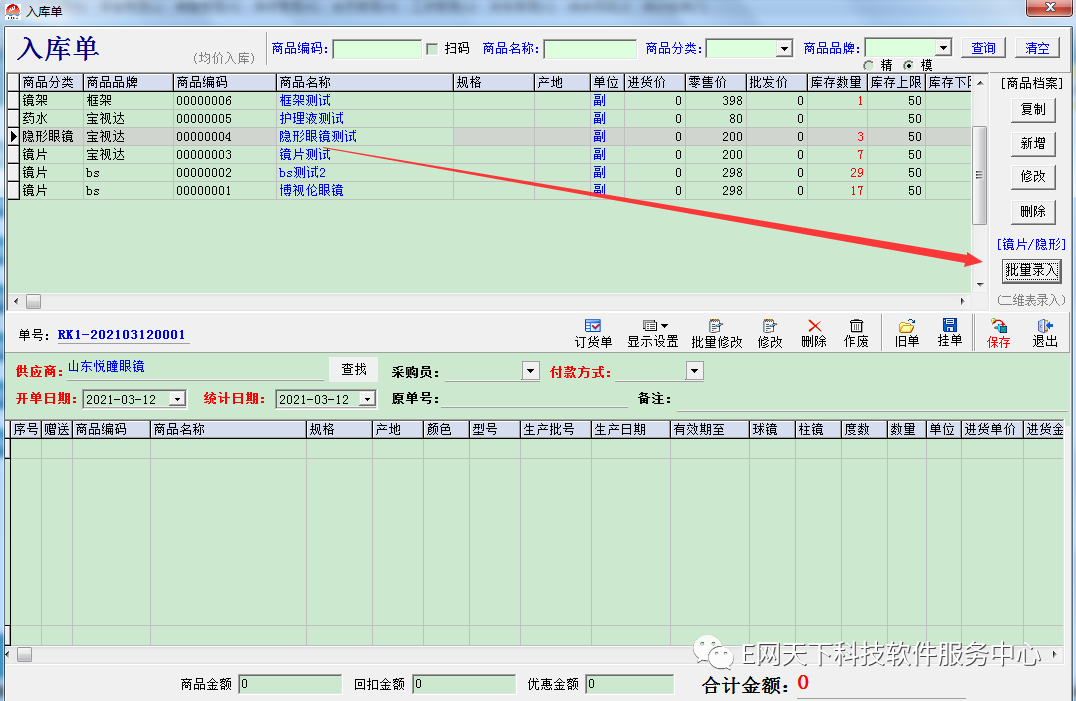Click the 批量录入 batch entry button
This screenshot has width=1076, height=701.
pos(1032,270)
